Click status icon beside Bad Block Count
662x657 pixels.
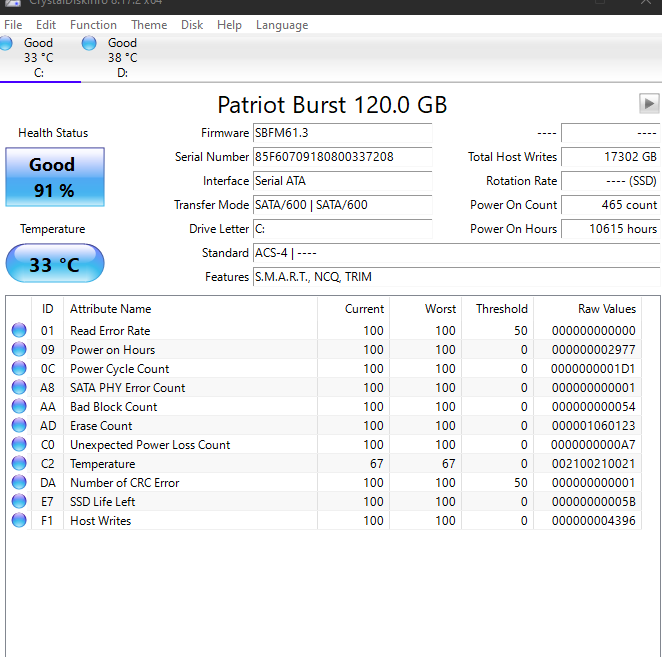tap(19, 407)
